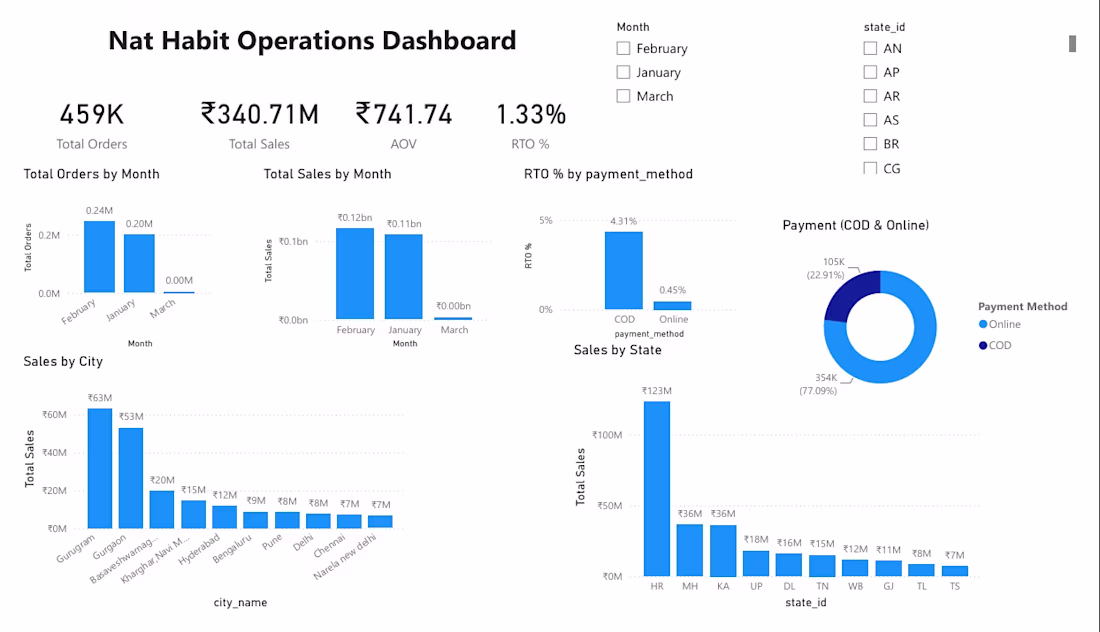The width and height of the screenshot is (1100, 632).
Task: Click the GJ bar showing ₹11M
Action: (x=888, y=569)
